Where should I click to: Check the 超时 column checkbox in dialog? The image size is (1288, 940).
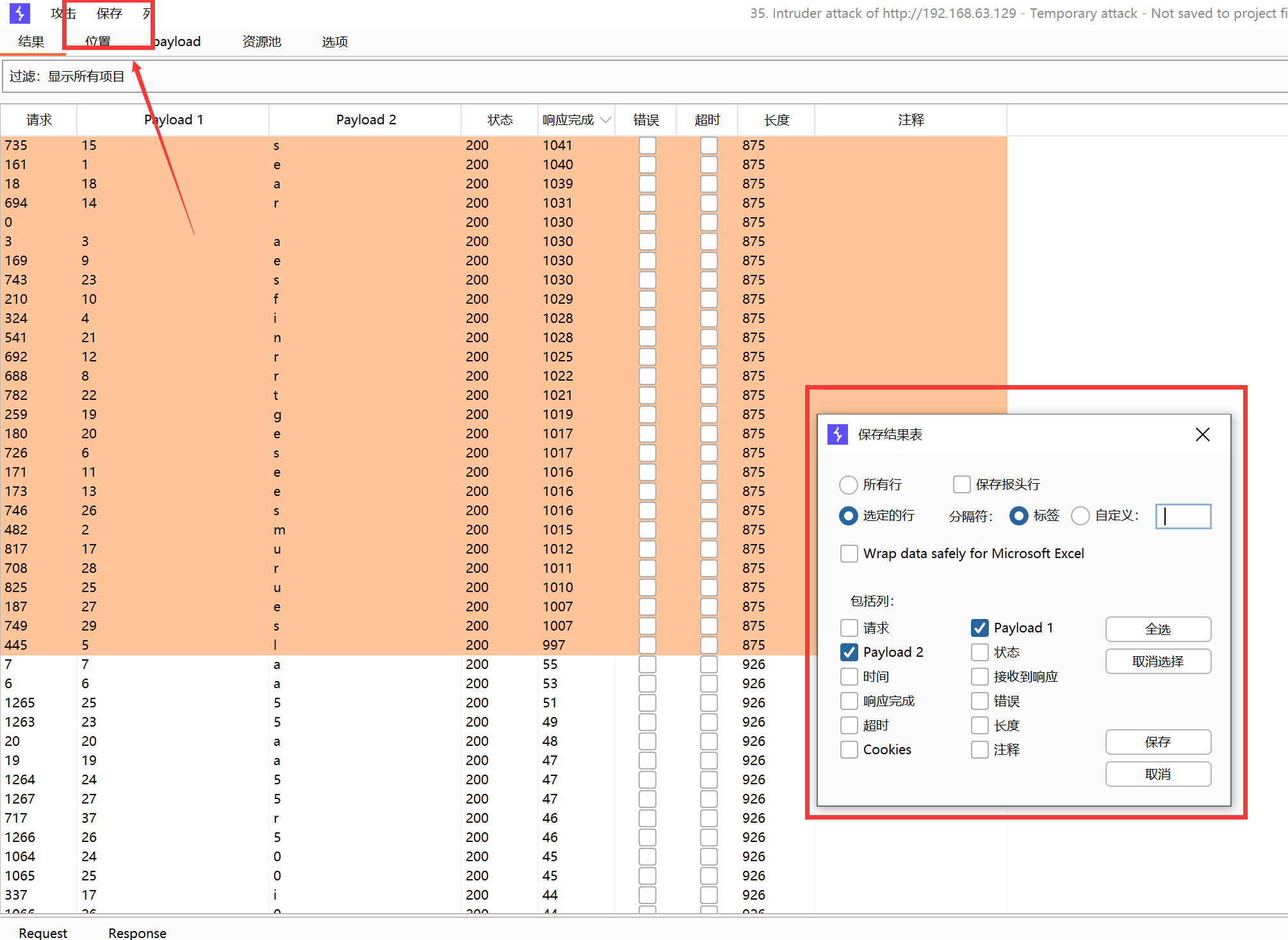[849, 725]
